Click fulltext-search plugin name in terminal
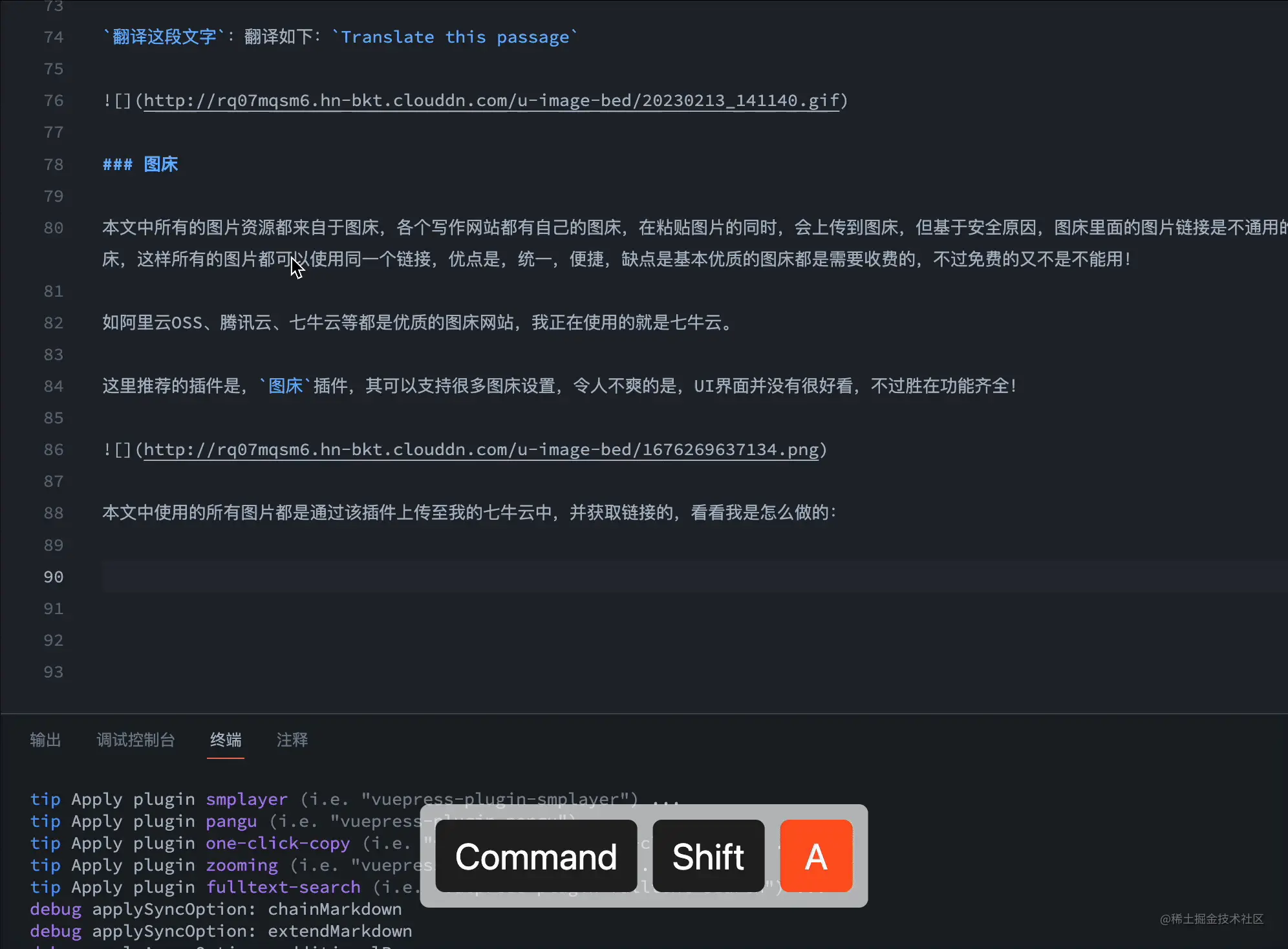1288x949 pixels. click(x=283, y=888)
